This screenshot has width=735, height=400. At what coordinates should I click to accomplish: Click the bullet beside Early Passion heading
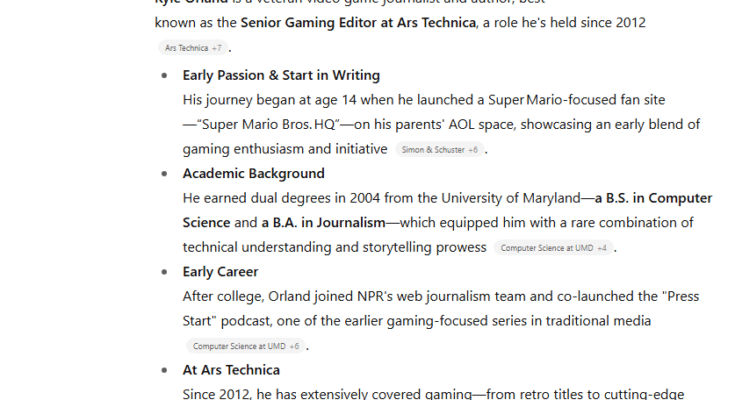(x=164, y=75)
